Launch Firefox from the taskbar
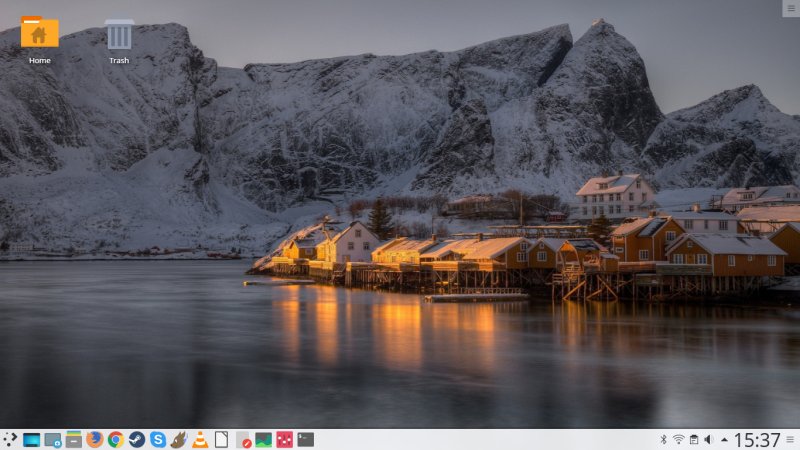800x450 pixels. [x=94, y=440]
